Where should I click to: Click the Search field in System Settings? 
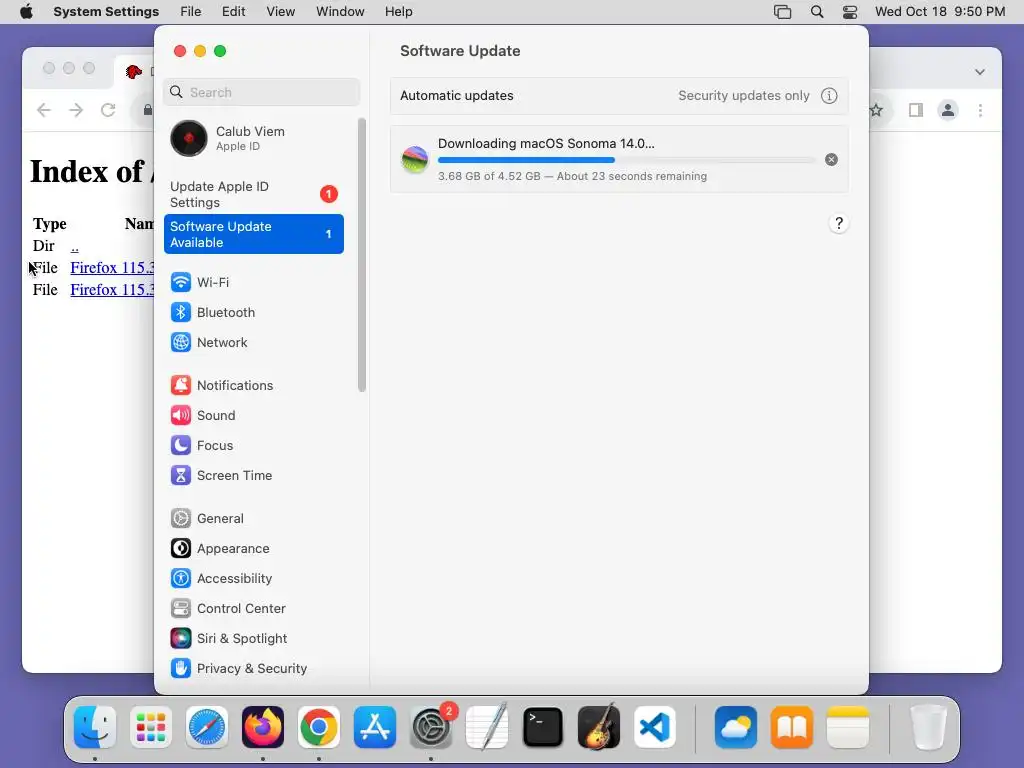click(261, 92)
